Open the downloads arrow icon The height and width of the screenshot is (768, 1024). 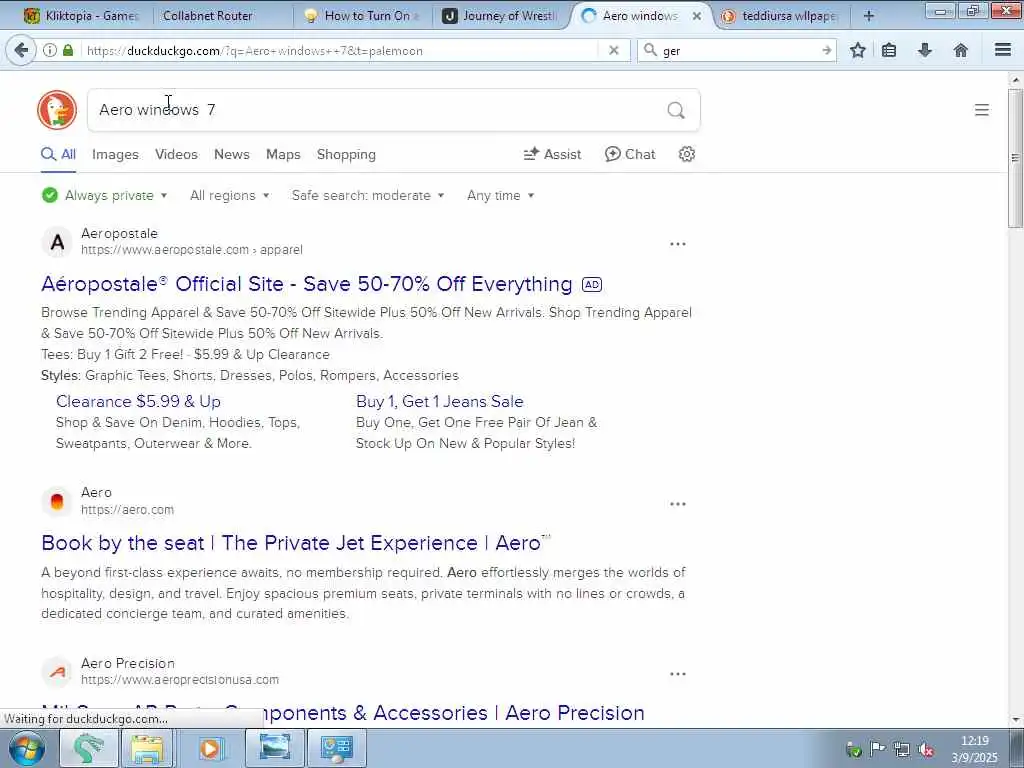click(x=925, y=50)
